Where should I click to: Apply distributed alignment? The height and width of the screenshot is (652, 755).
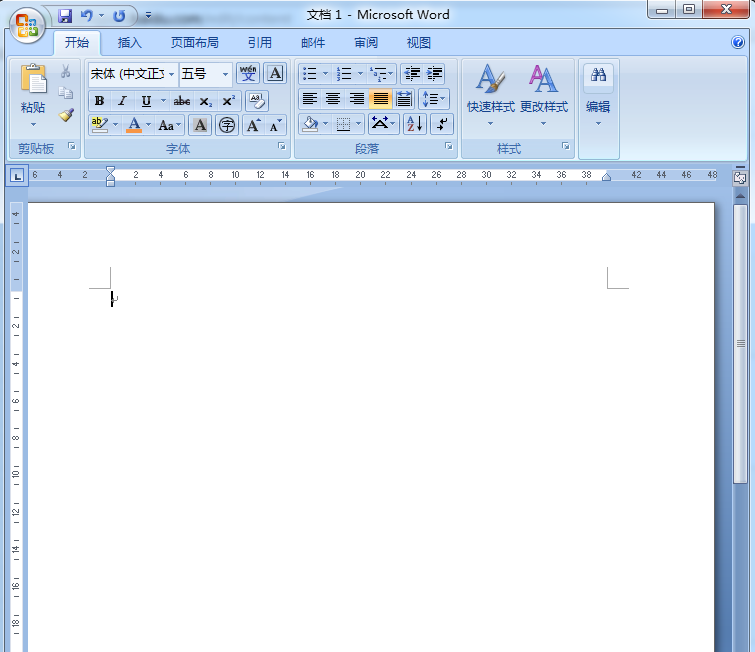coord(404,99)
